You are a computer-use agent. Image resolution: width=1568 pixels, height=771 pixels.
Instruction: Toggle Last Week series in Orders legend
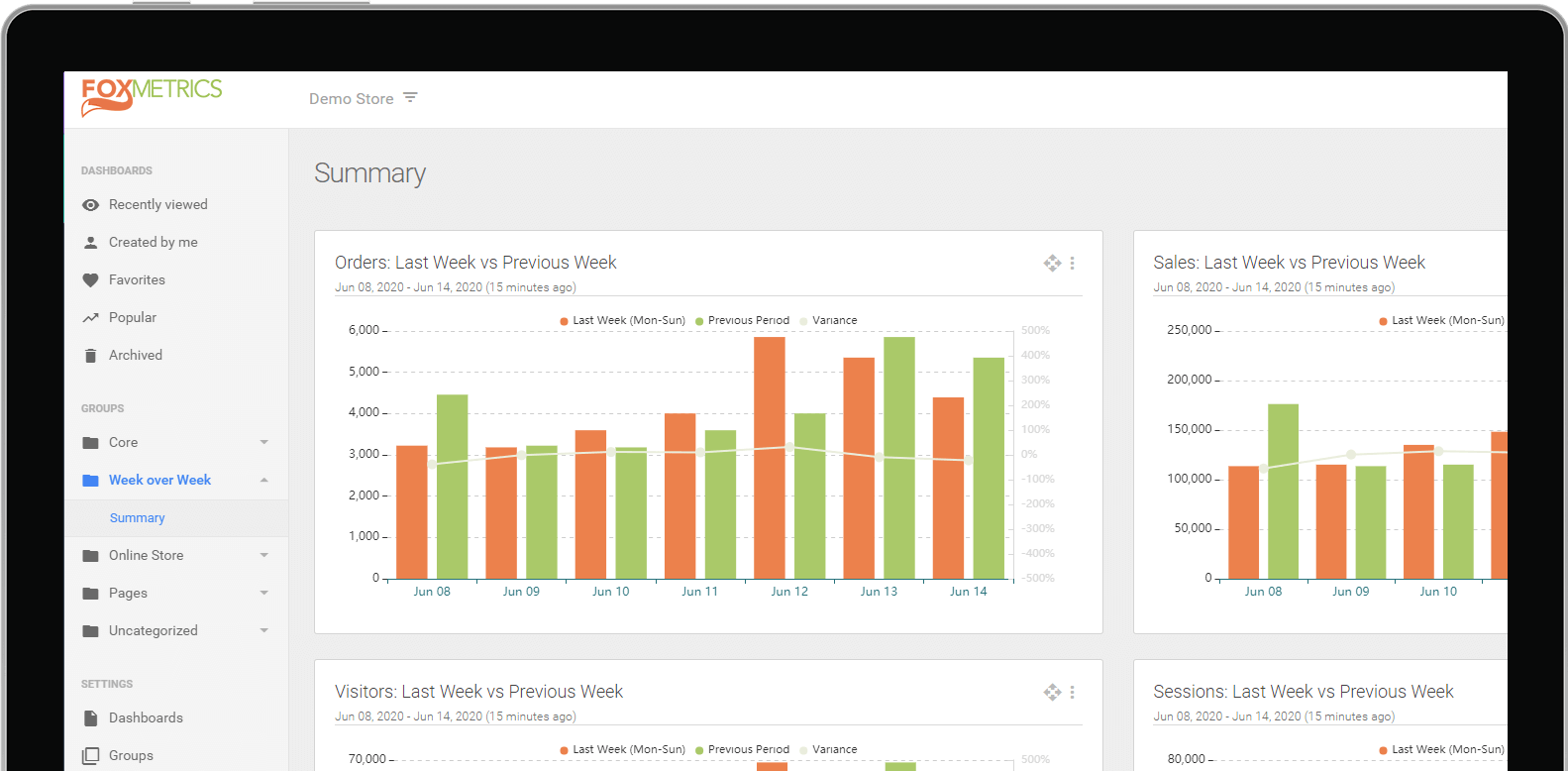tap(622, 321)
